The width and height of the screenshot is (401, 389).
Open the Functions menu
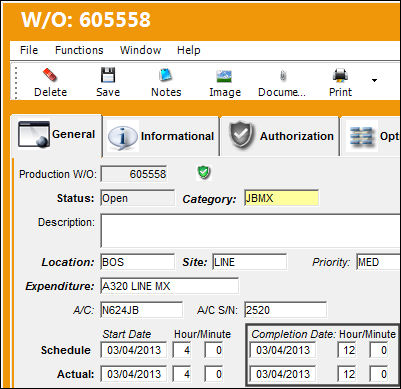pyautogui.click(x=79, y=50)
